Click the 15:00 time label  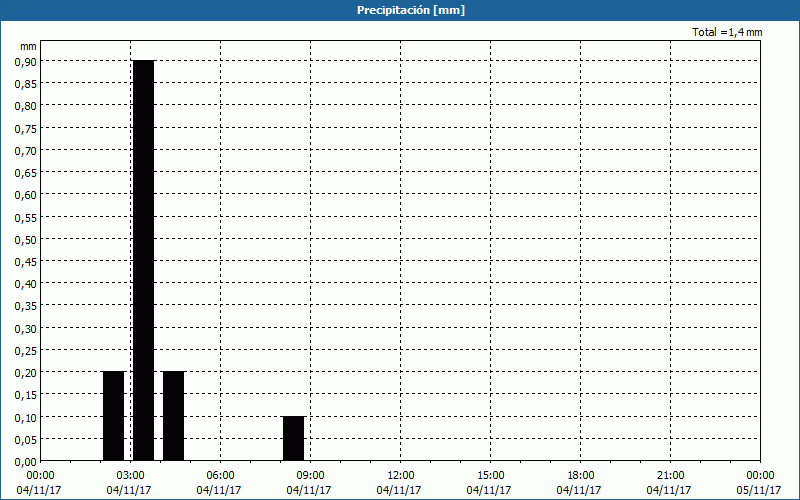490,476
